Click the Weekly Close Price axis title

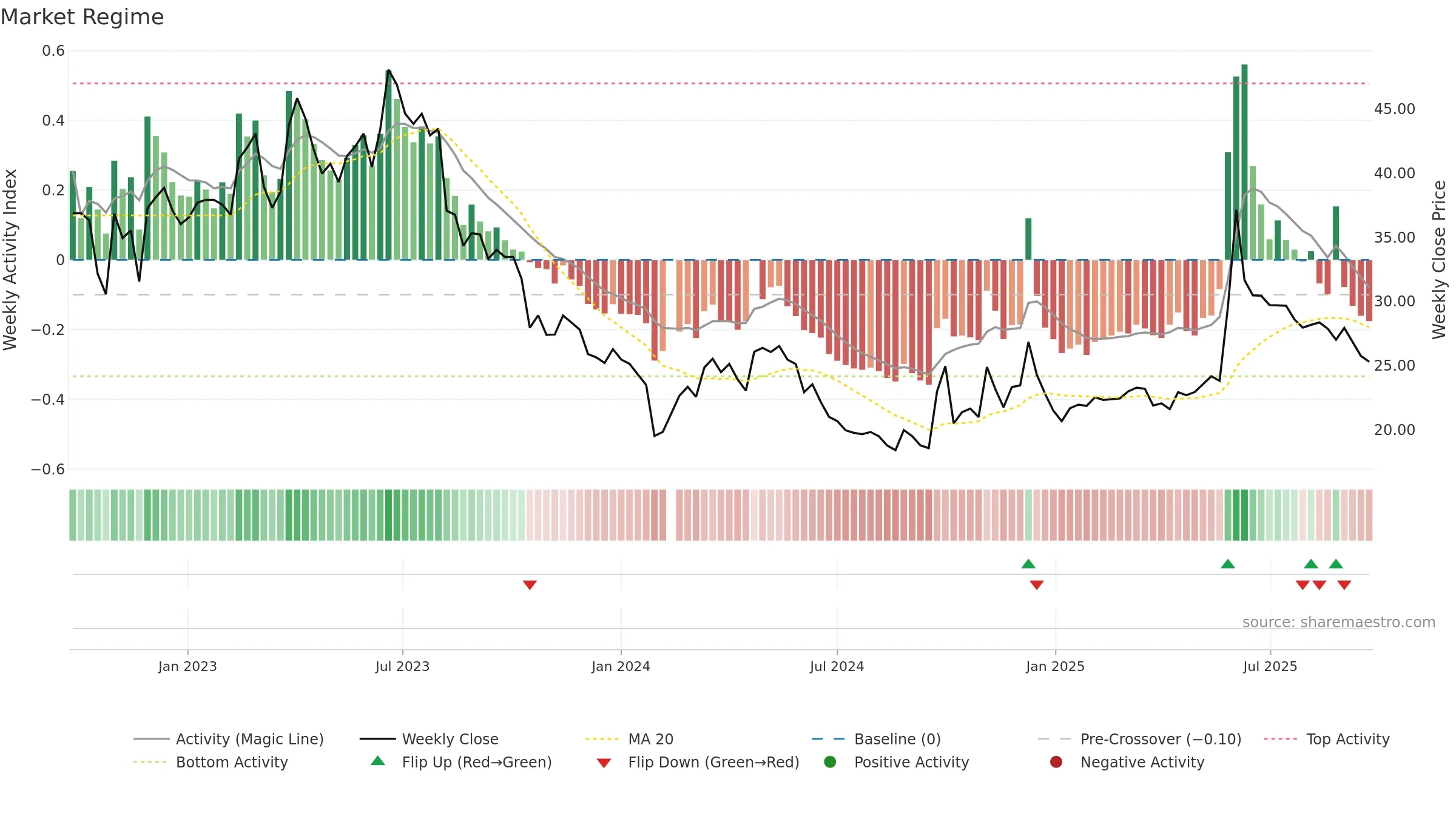click(x=1438, y=260)
